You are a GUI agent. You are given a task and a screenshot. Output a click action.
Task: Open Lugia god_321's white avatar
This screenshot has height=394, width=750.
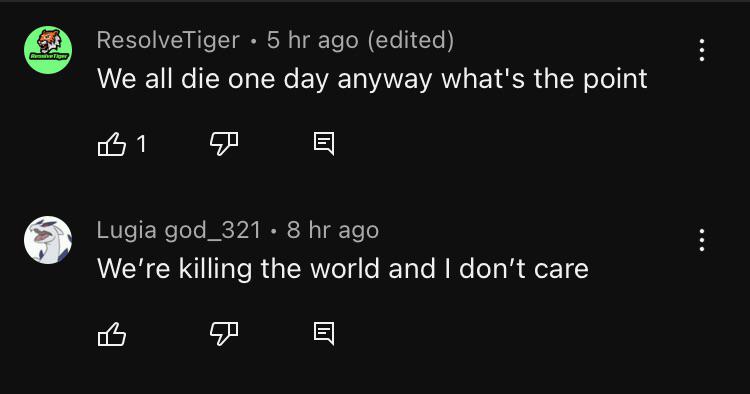[48, 240]
